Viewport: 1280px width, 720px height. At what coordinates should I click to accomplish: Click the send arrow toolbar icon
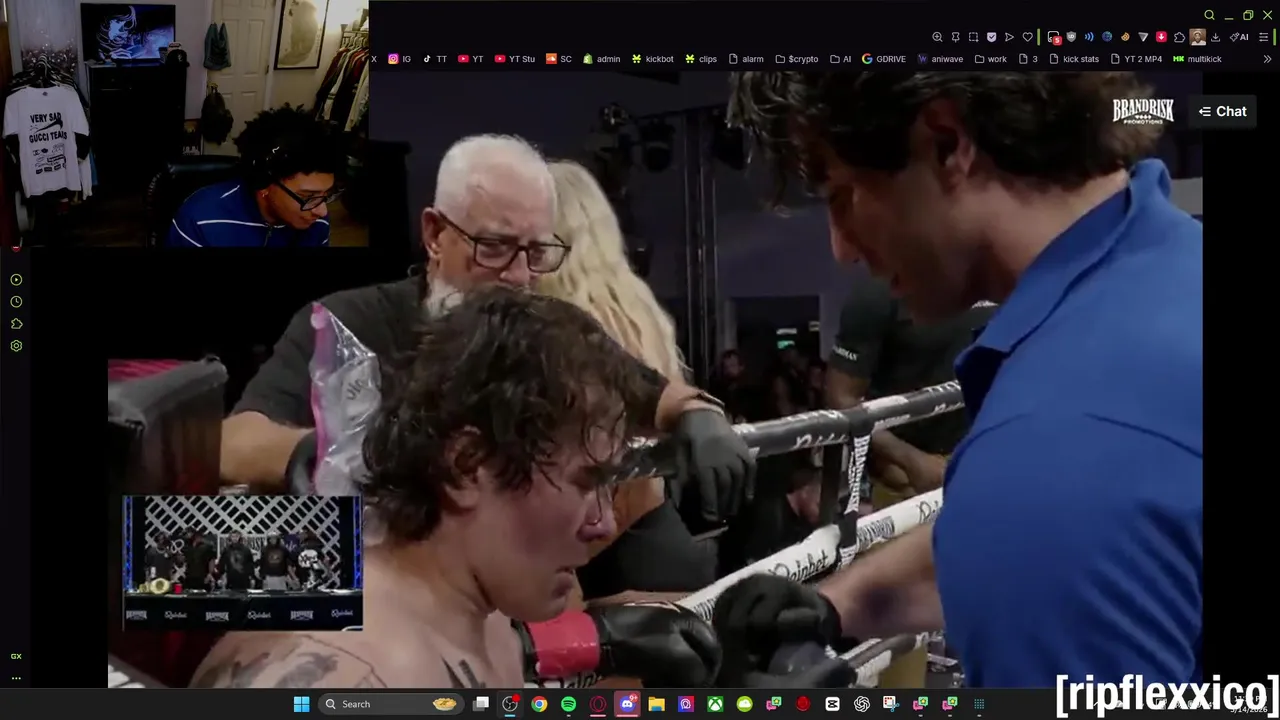1009,37
